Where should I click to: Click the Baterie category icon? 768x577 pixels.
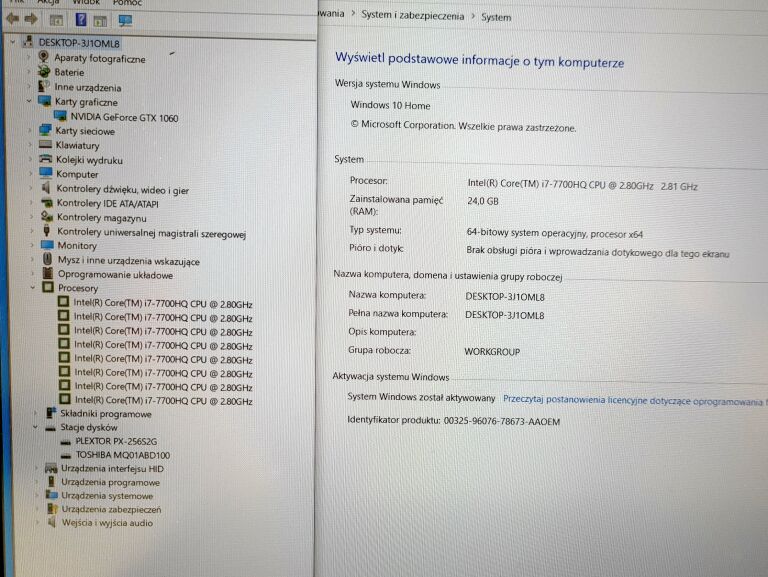pos(44,72)
